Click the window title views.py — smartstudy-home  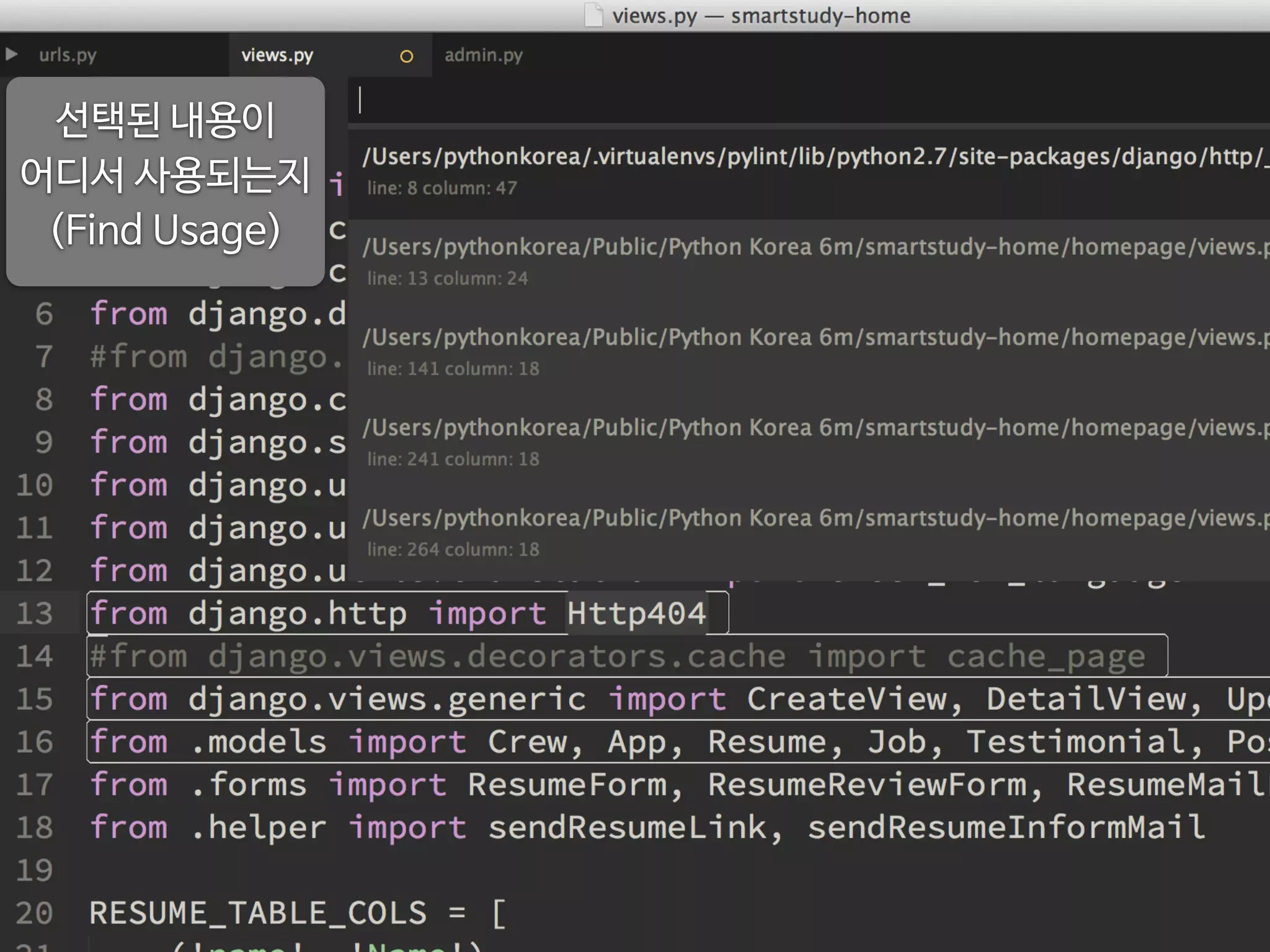(x=761, y=15)
